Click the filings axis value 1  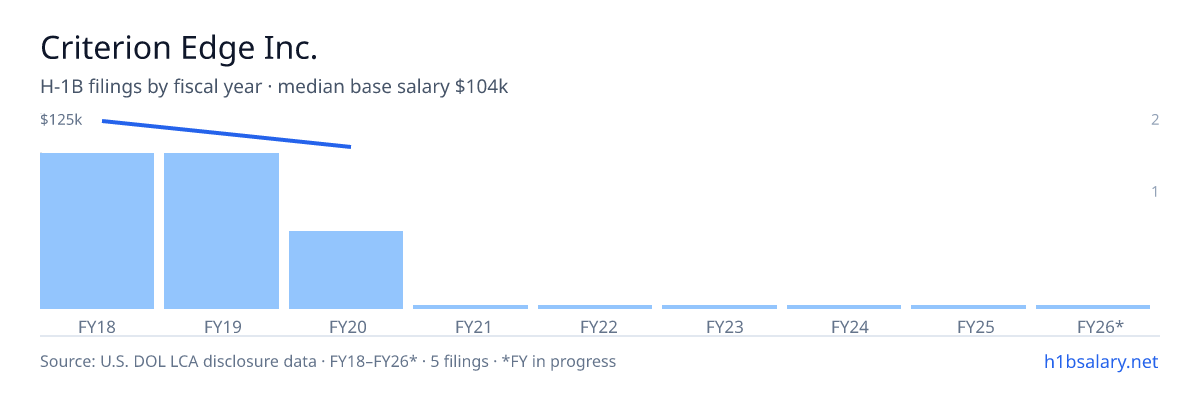(x=1155, y=191)
